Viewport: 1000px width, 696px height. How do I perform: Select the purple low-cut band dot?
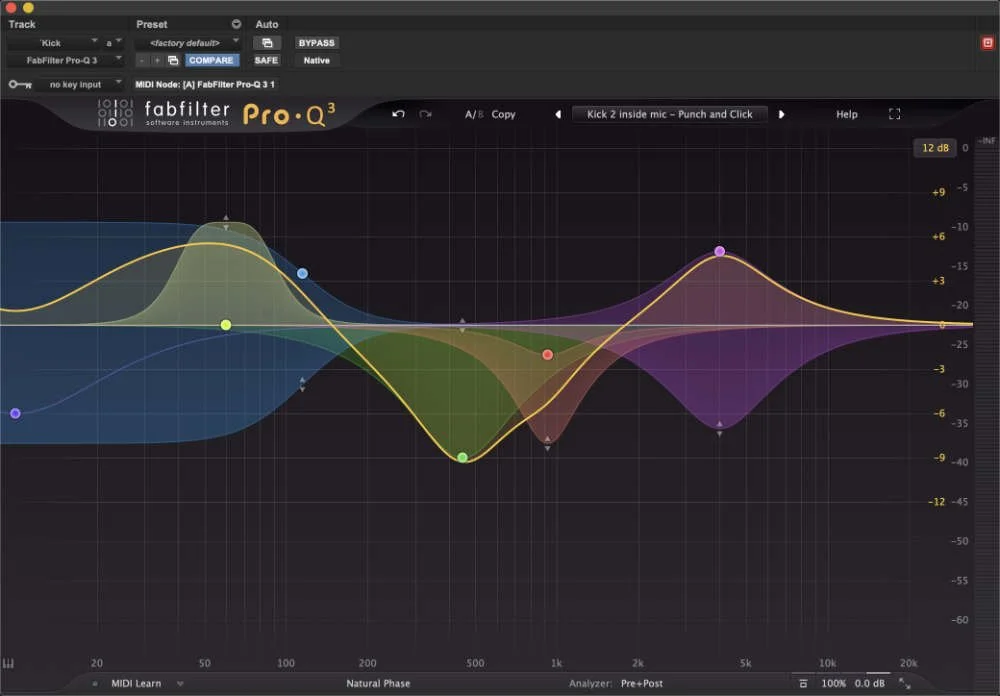pyautogui.click(x=15, y=413)
